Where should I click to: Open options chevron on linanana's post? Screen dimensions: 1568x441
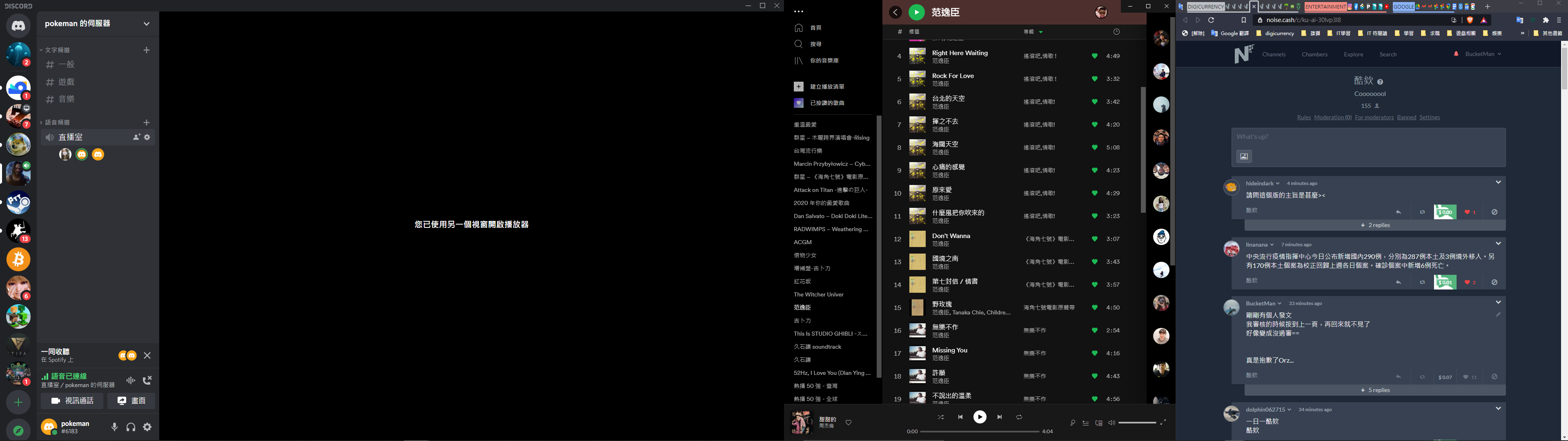[x=1498, y=244]
